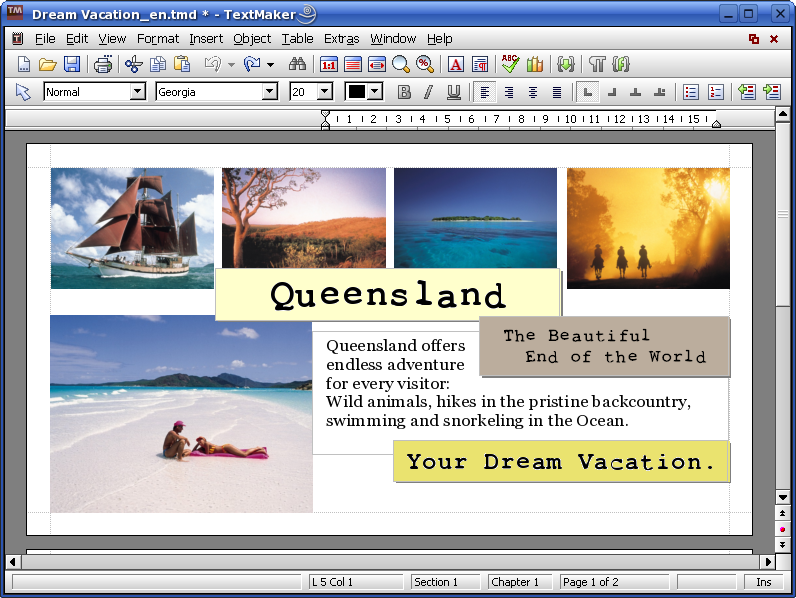Open the redo history dropdown arrow
Image resolution: width=796 pixels, height=598 pixels.
click(270, 64)
